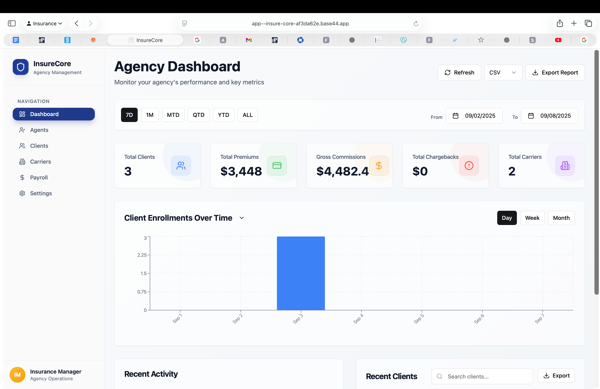Click the IM user avatar
Image resolution: width=600 pixels, height=389 pixels.
pyautogui.click(x=17, y=375)
